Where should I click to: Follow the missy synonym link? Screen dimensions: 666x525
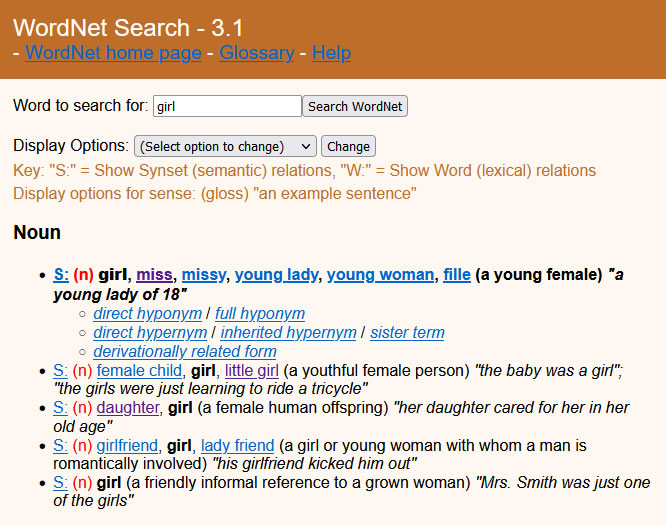point(204,275)
